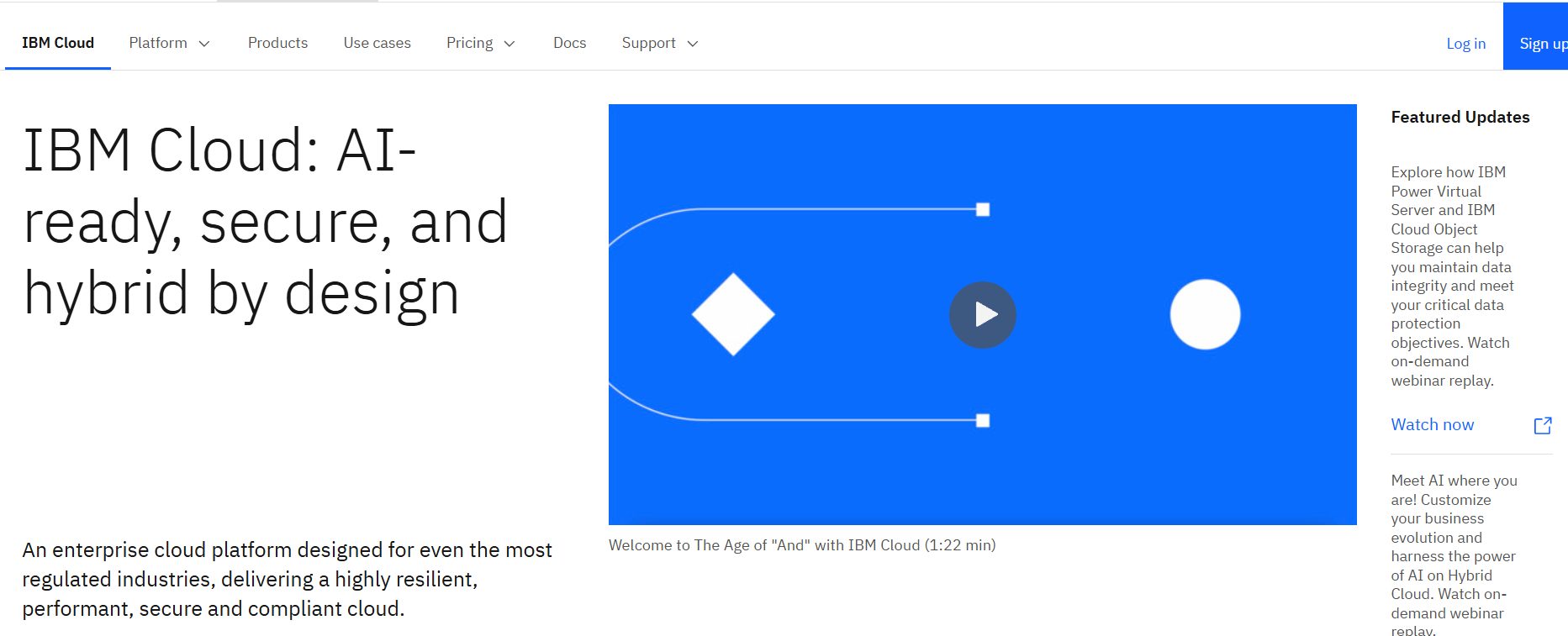Click the blue video thumbnail diamond shape

point(733,314)
